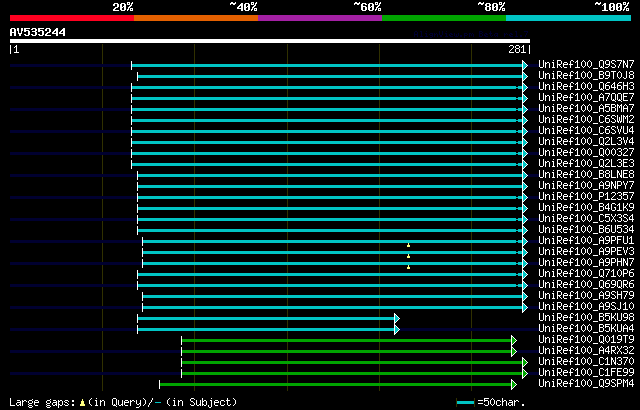Select the AV535244 query label
Viewport: 640px width, 410px height.
pos(38,32)
